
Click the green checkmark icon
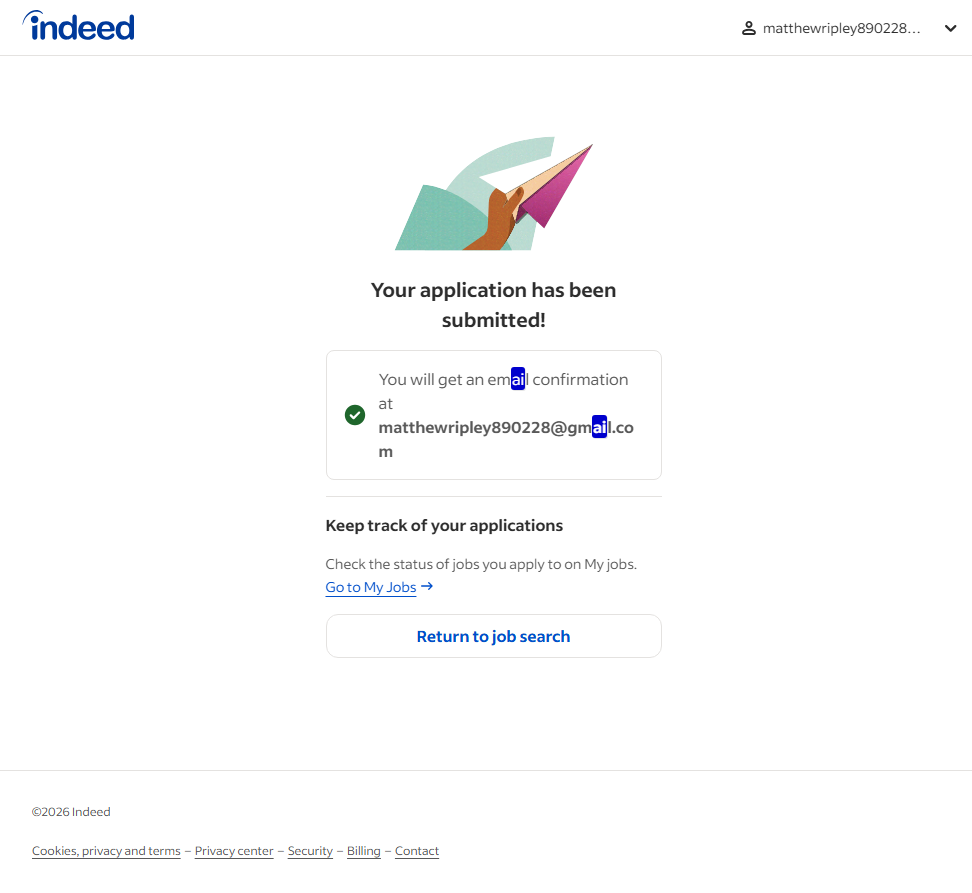pos(355,415)
